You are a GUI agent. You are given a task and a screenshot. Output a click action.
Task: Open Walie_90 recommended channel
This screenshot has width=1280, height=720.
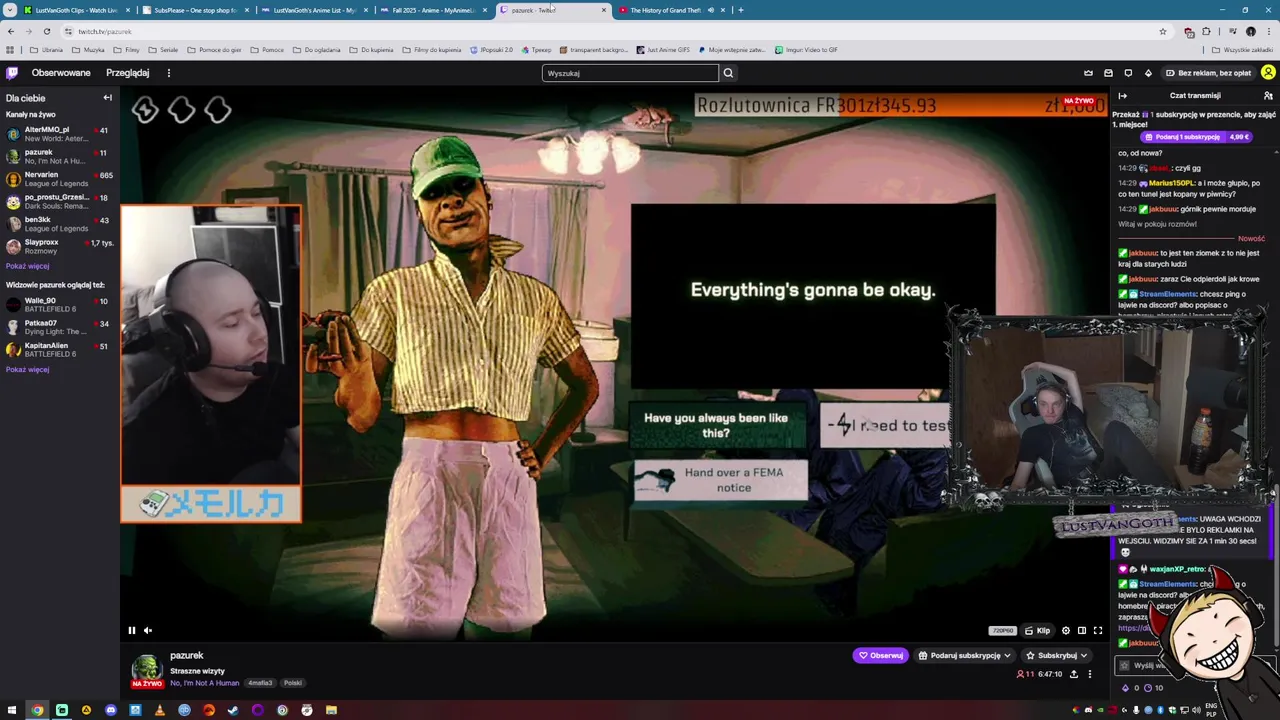click(x=58, y=305)
